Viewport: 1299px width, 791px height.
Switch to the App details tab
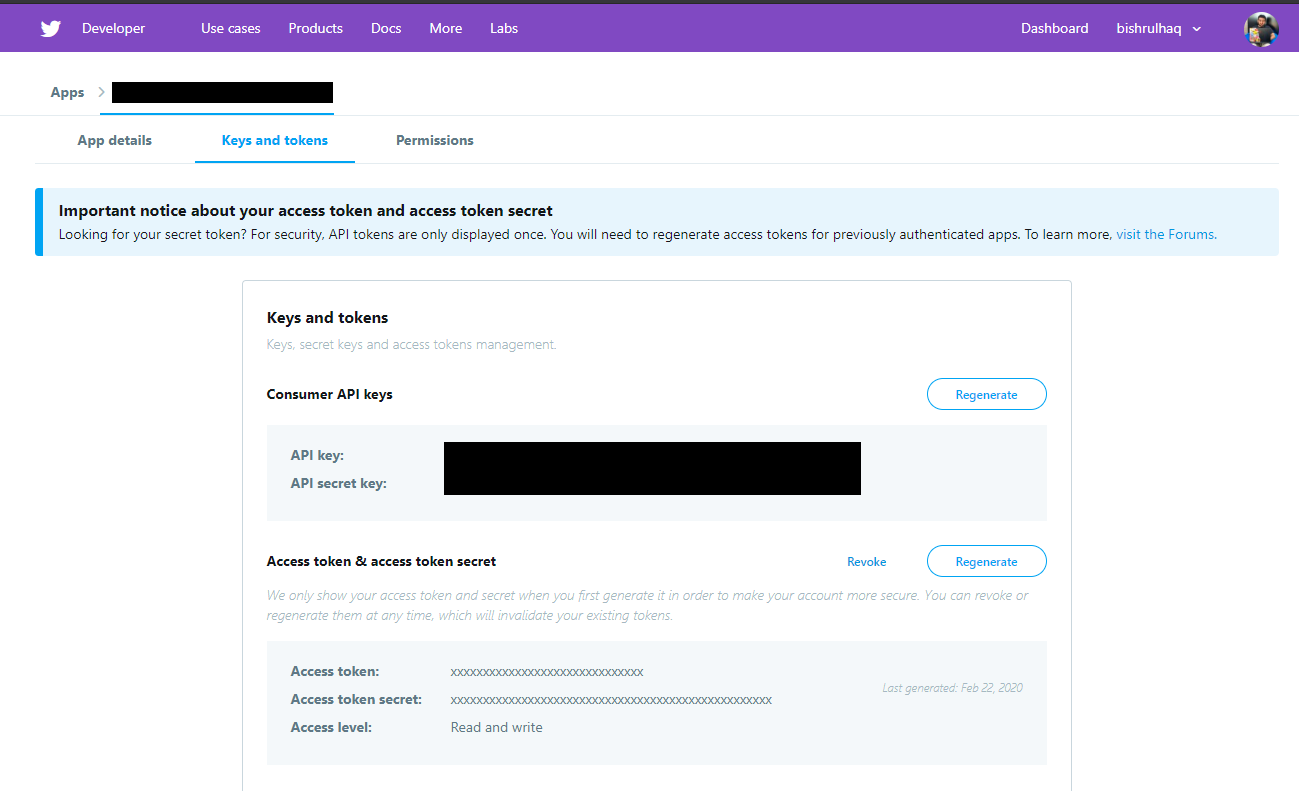pyautogui.click(x=115, y=140)
